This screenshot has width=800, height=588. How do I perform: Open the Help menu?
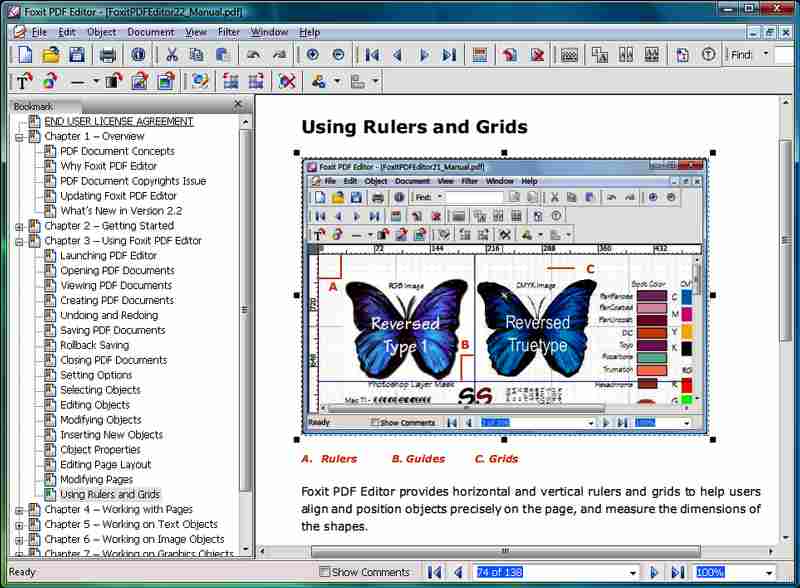309,32
